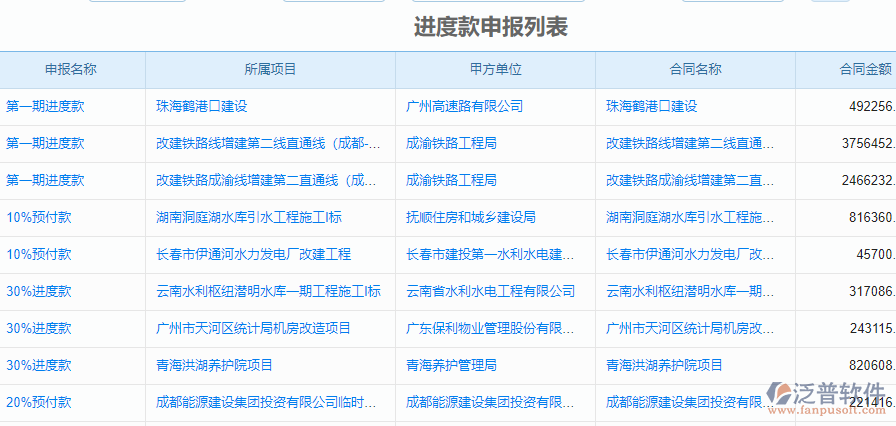
Task: Open 青海洪湖养护院项目 in the 合同名称 column
Action: coord(665,365)
